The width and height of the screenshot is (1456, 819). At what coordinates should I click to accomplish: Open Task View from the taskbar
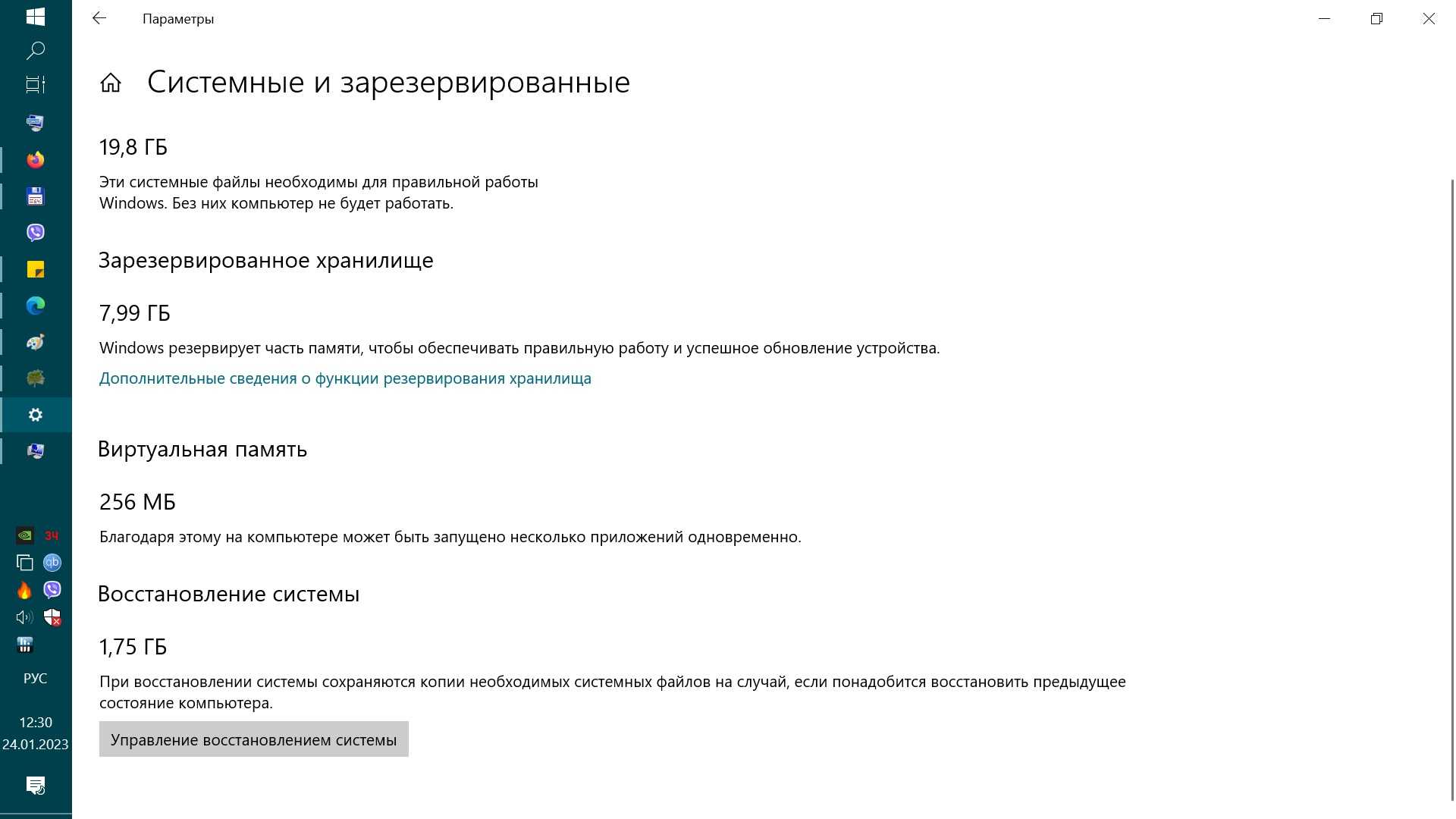click(x=36, y=85)
